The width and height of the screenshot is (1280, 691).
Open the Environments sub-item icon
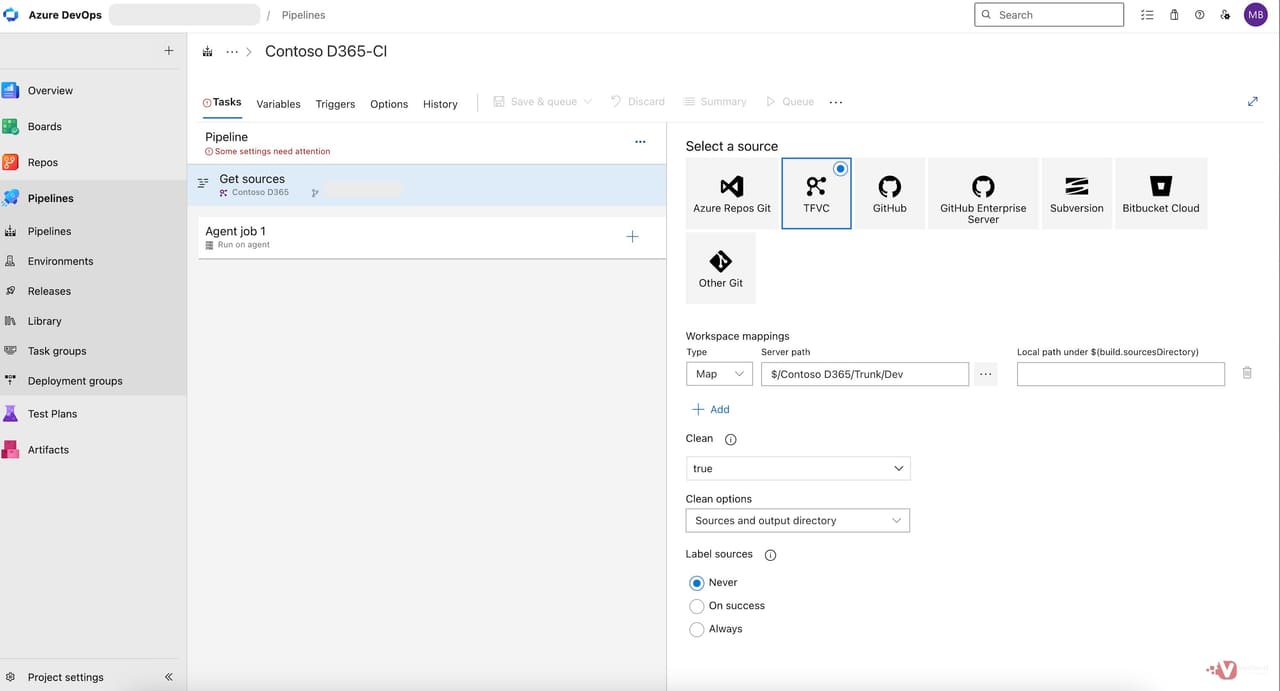click(x=11, y=261)
